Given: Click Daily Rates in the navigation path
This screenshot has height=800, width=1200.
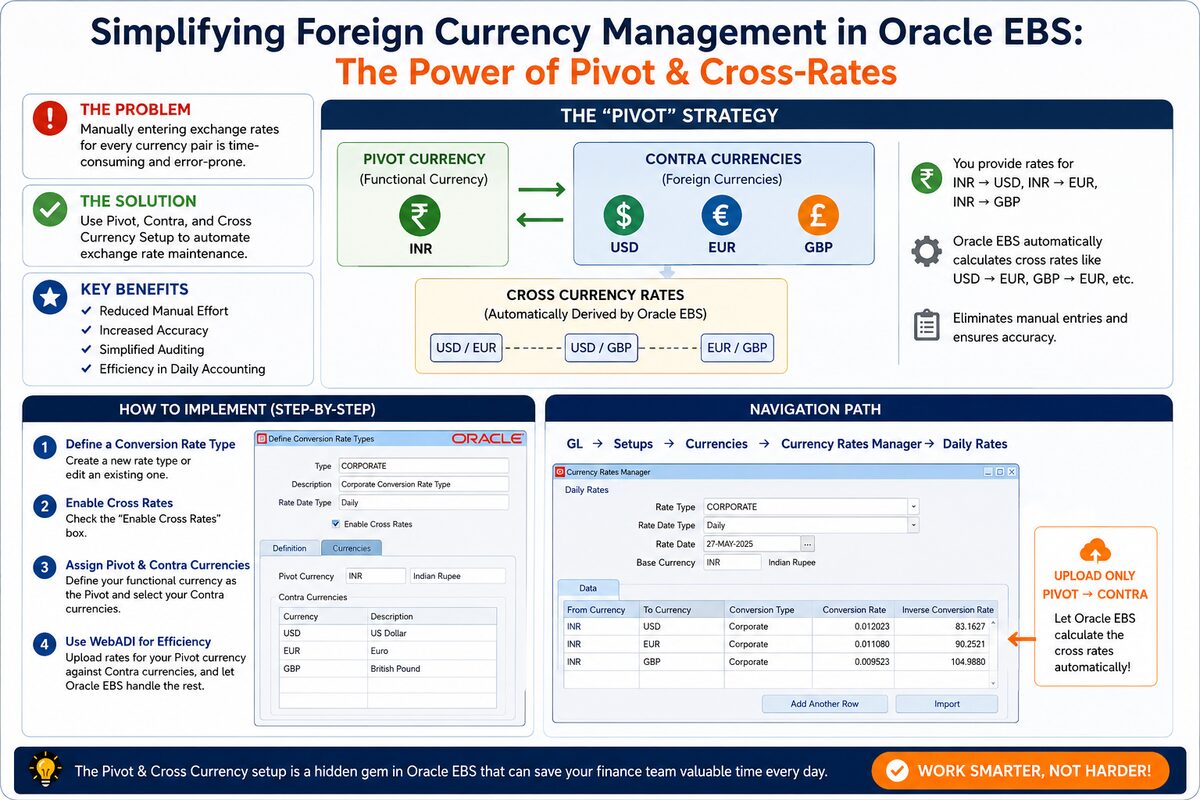Looking at the screenshot, I should (x=975, y=443).
